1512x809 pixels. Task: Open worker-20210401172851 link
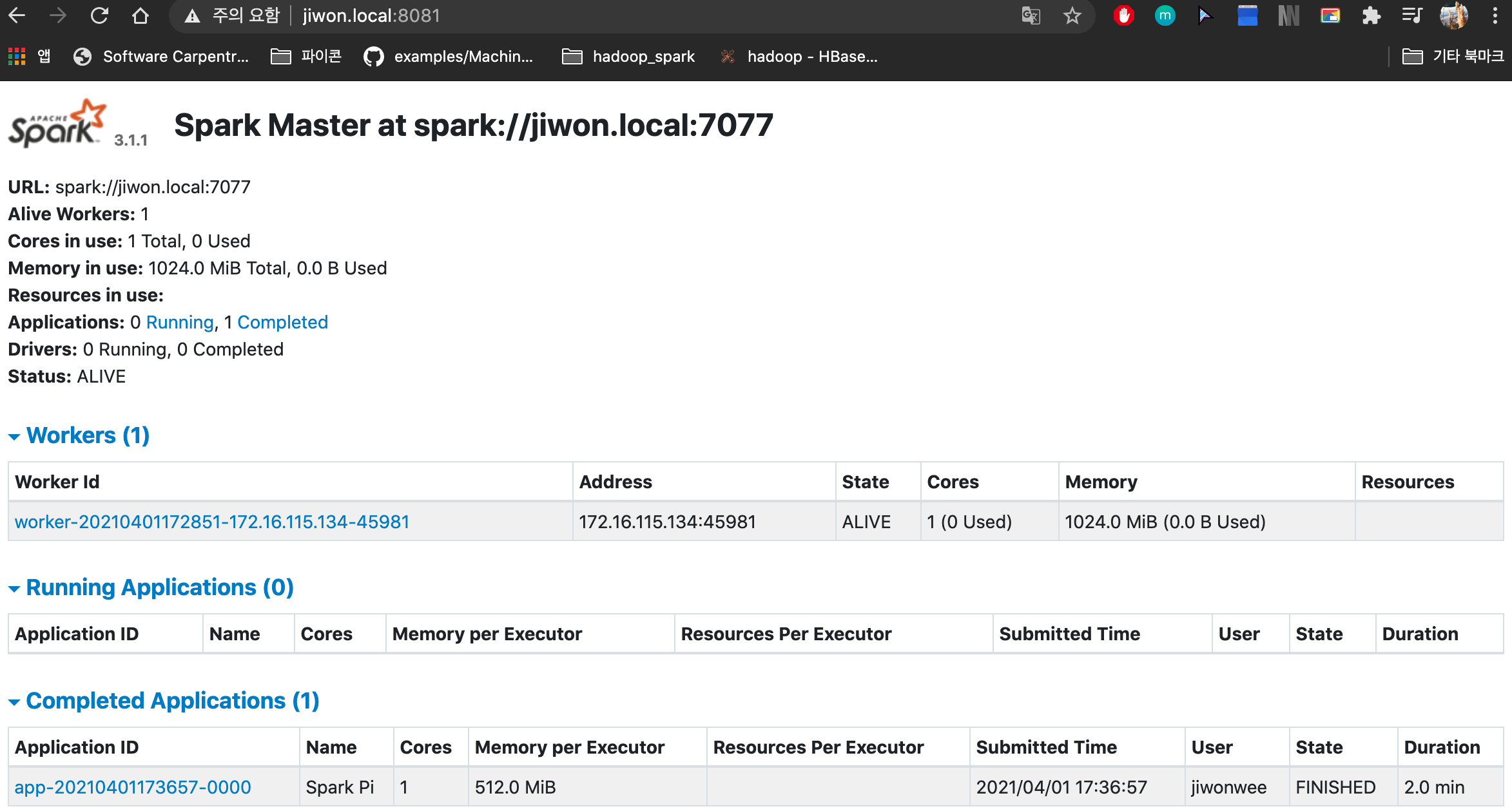click(212, 522)
